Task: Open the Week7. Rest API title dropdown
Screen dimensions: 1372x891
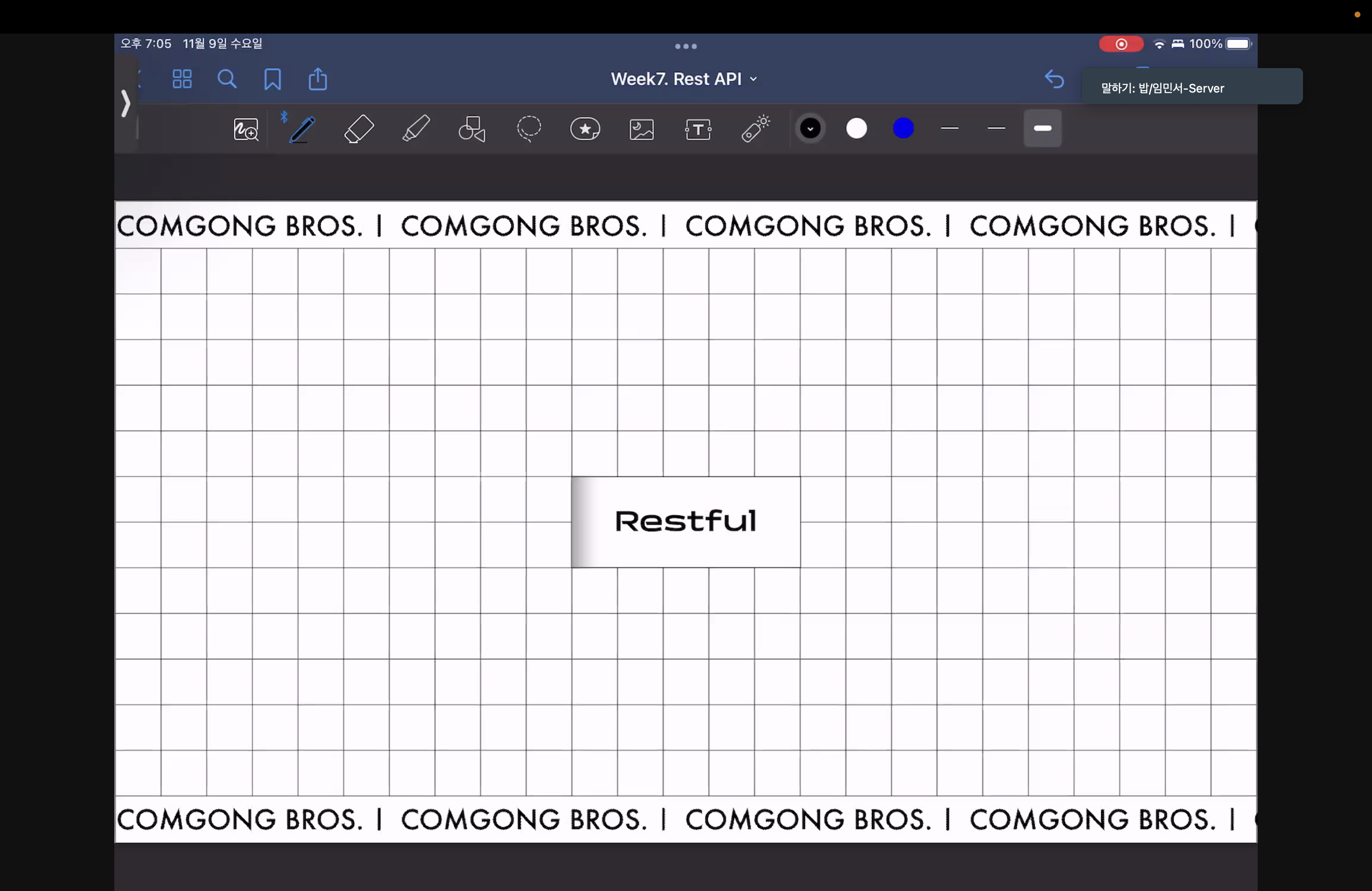Action: pyautogui.click(x=684, y=79)
